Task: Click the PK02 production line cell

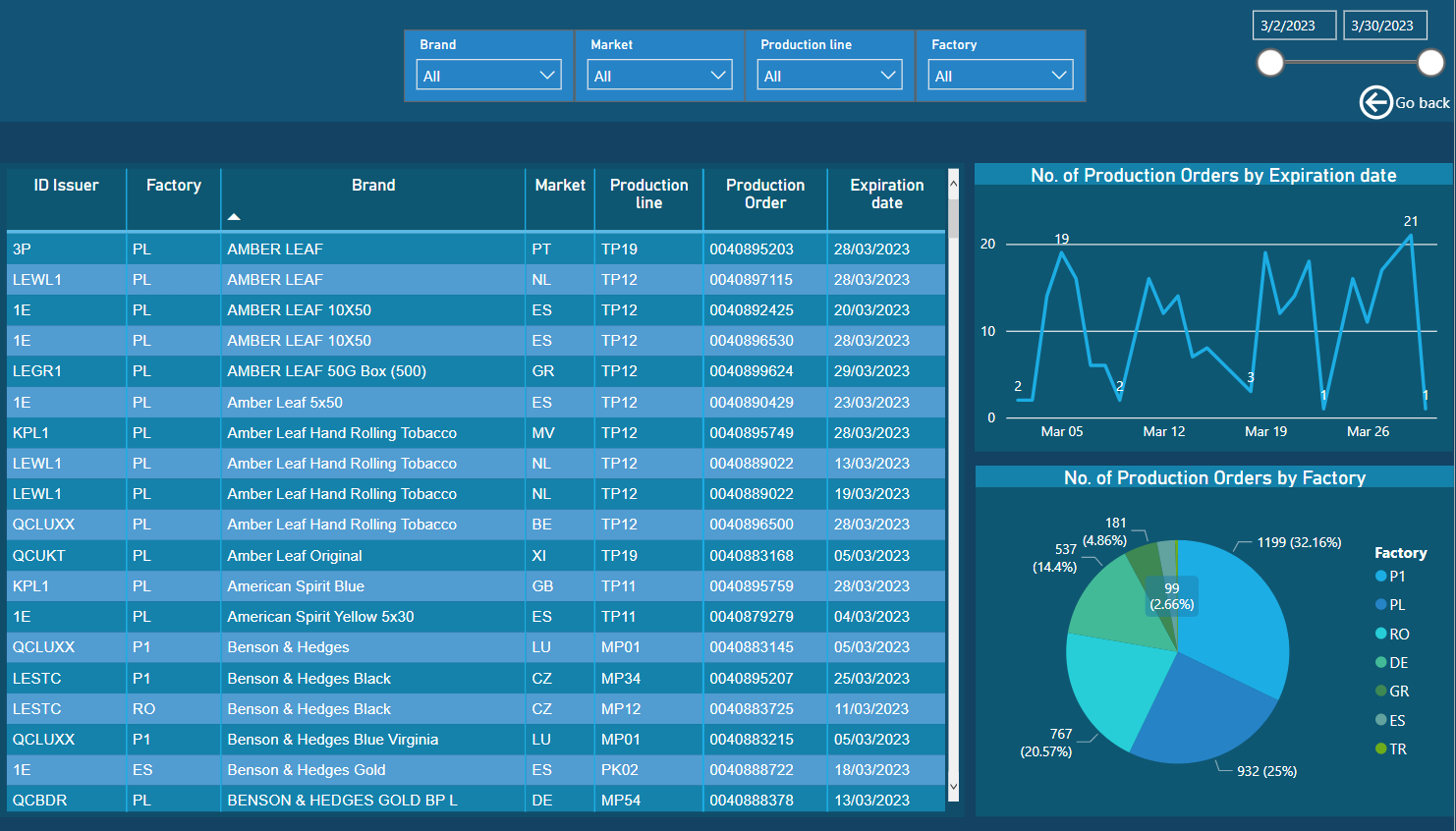Action: coord(649,770)
